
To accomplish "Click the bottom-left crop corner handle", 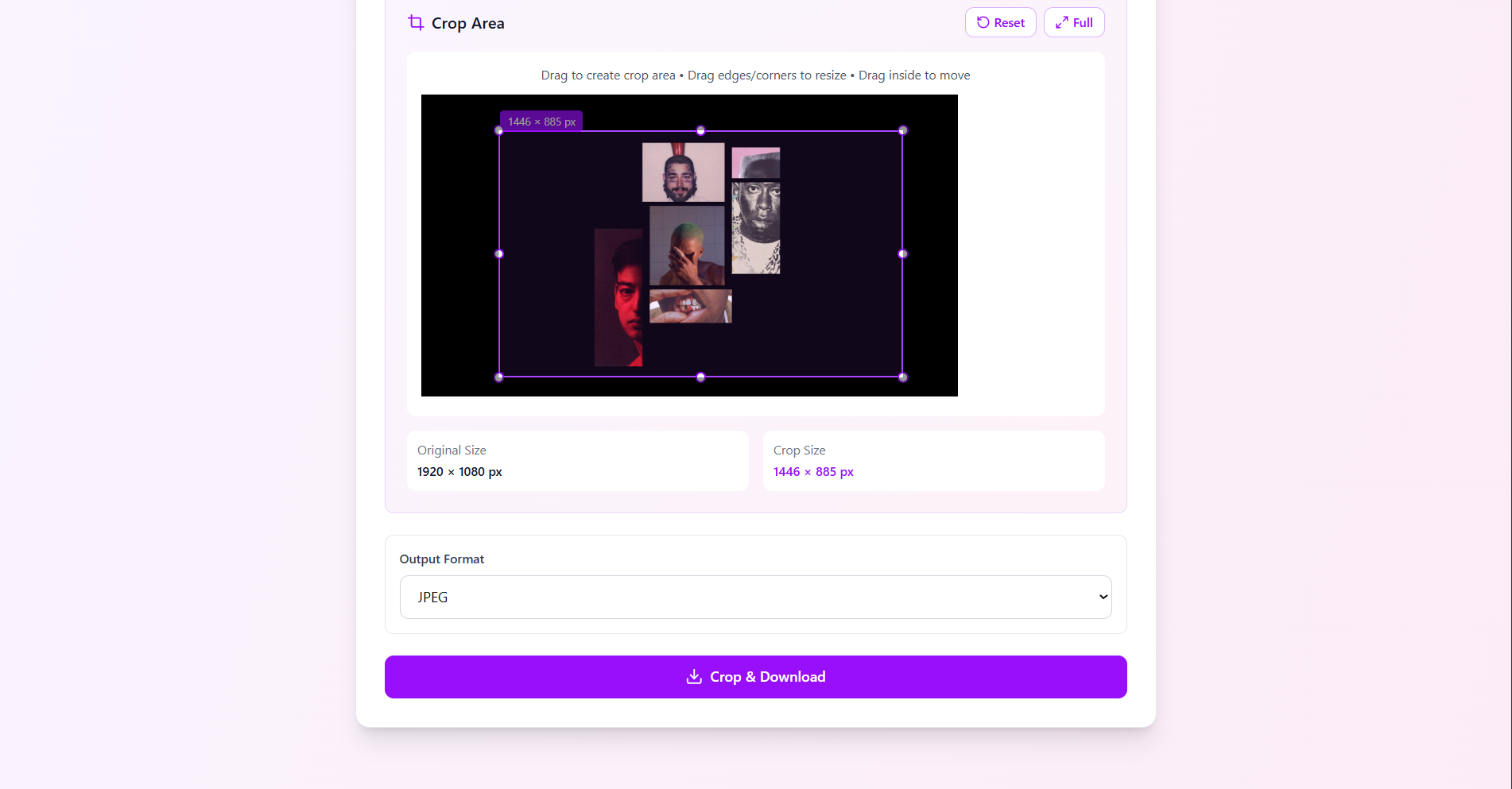I will click(x=499, y=377).
